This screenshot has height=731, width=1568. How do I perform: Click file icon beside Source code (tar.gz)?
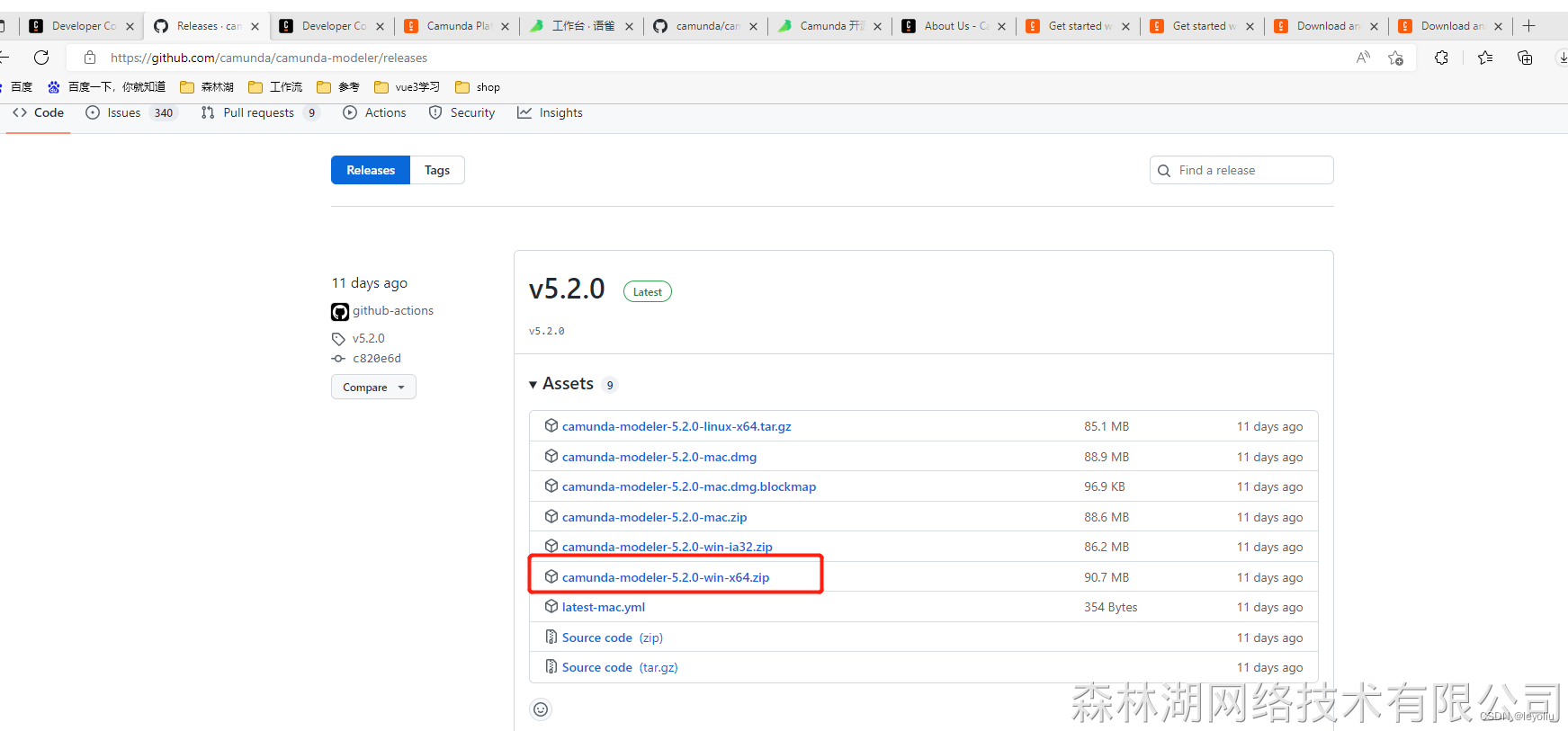tap(551, 666)
